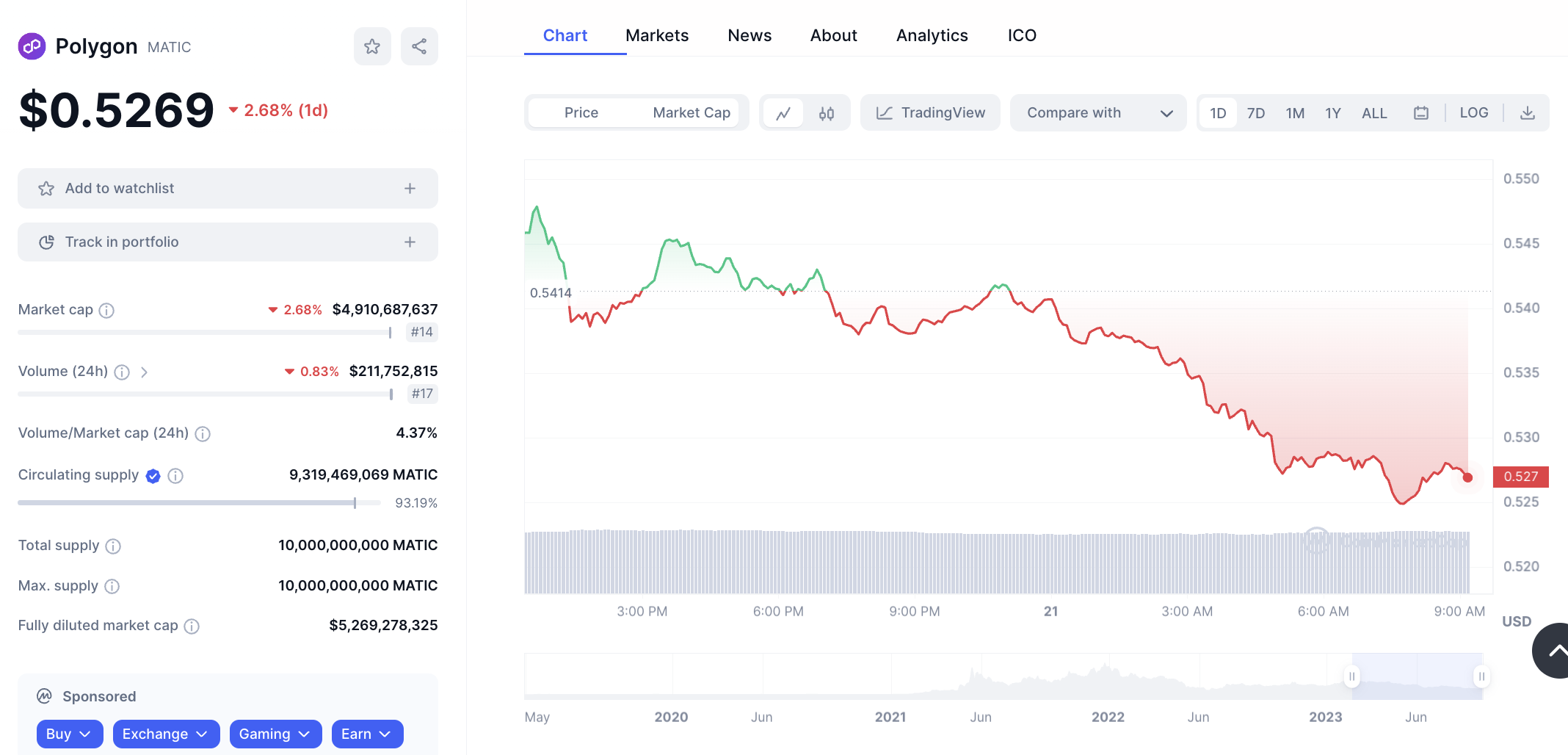Click the star favorite icon beside Polygon
The height and width of the screenshot is (755, 1568).
[x=372, y=46]
